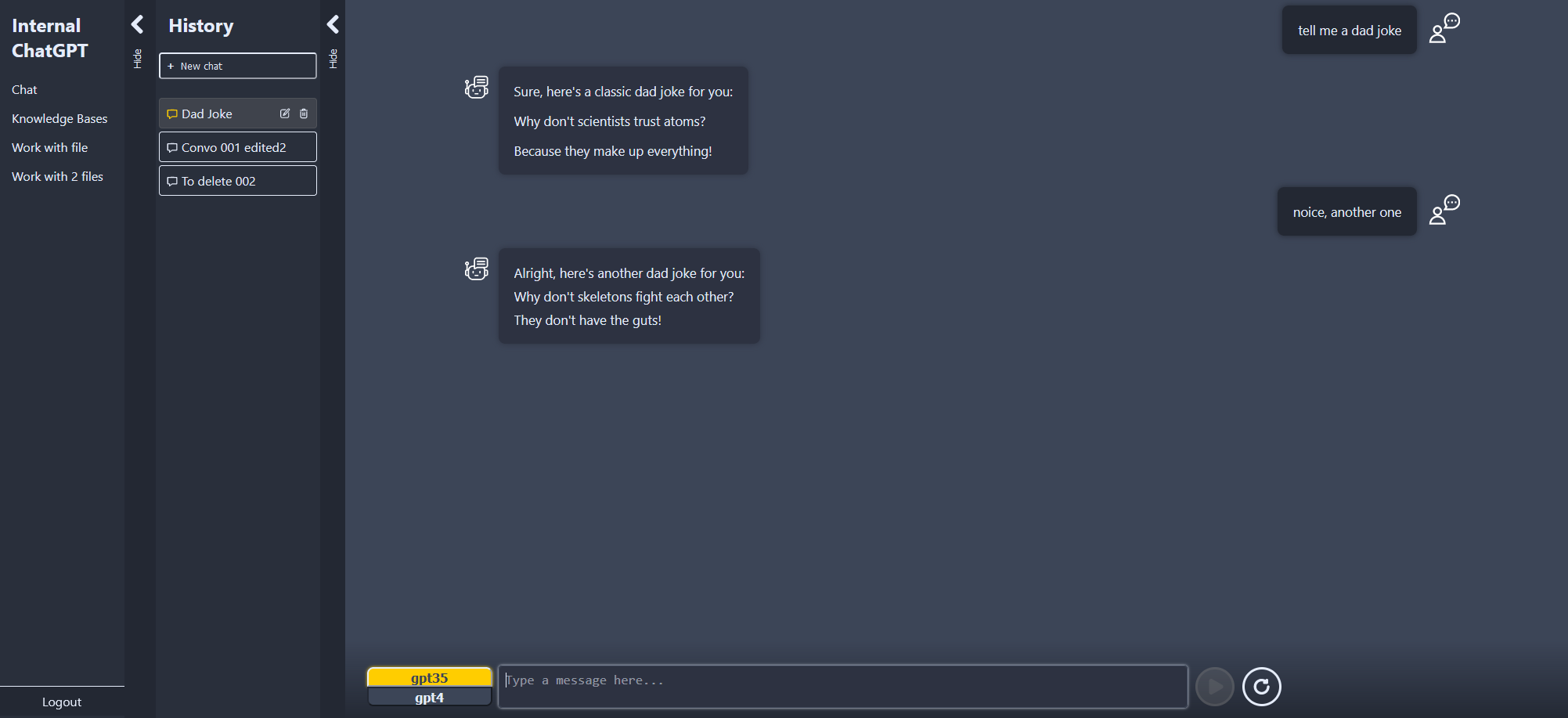
Task: Go to Work with 2 files
Action: point(57,176)
